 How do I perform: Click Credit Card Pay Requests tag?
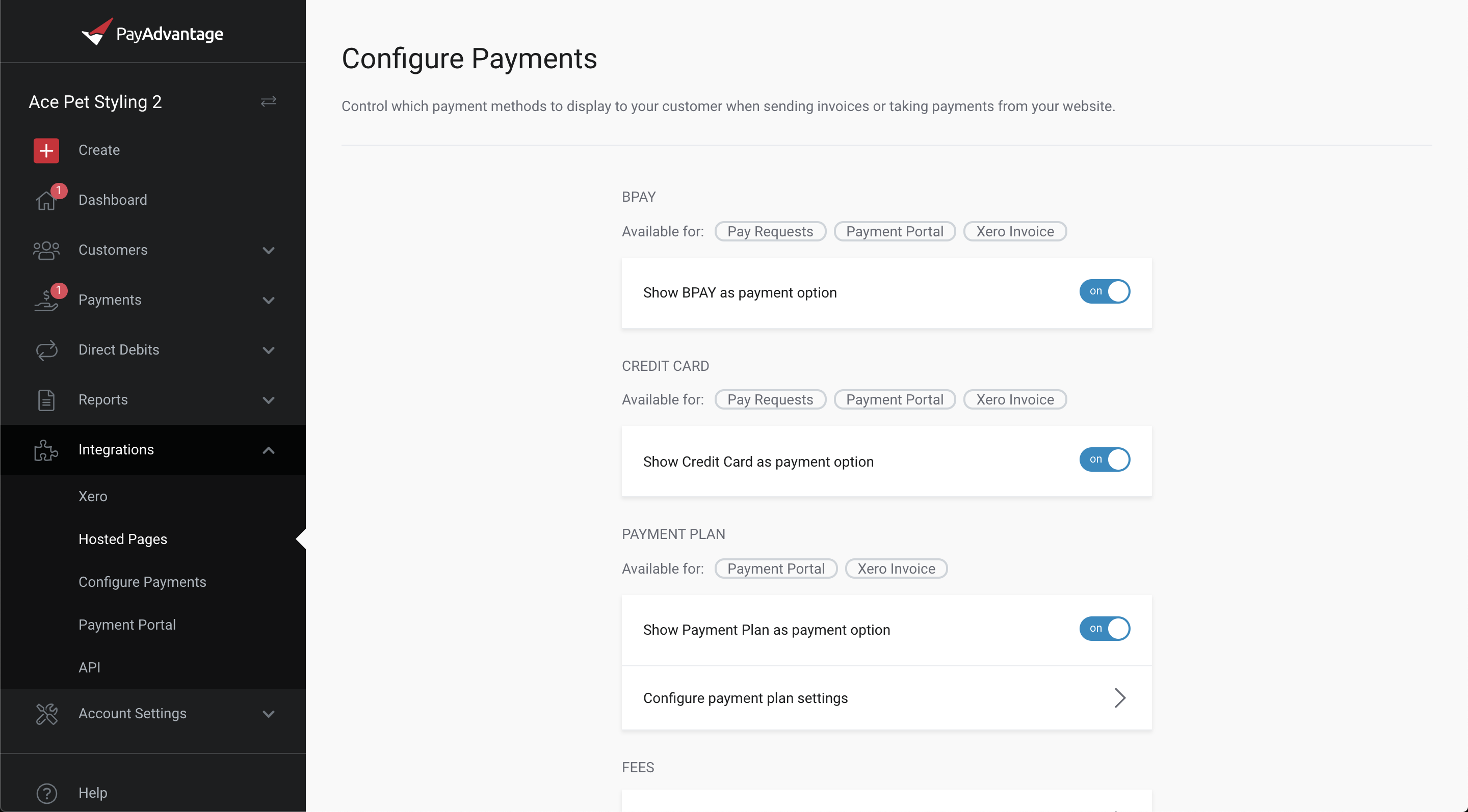pos(770,399)
